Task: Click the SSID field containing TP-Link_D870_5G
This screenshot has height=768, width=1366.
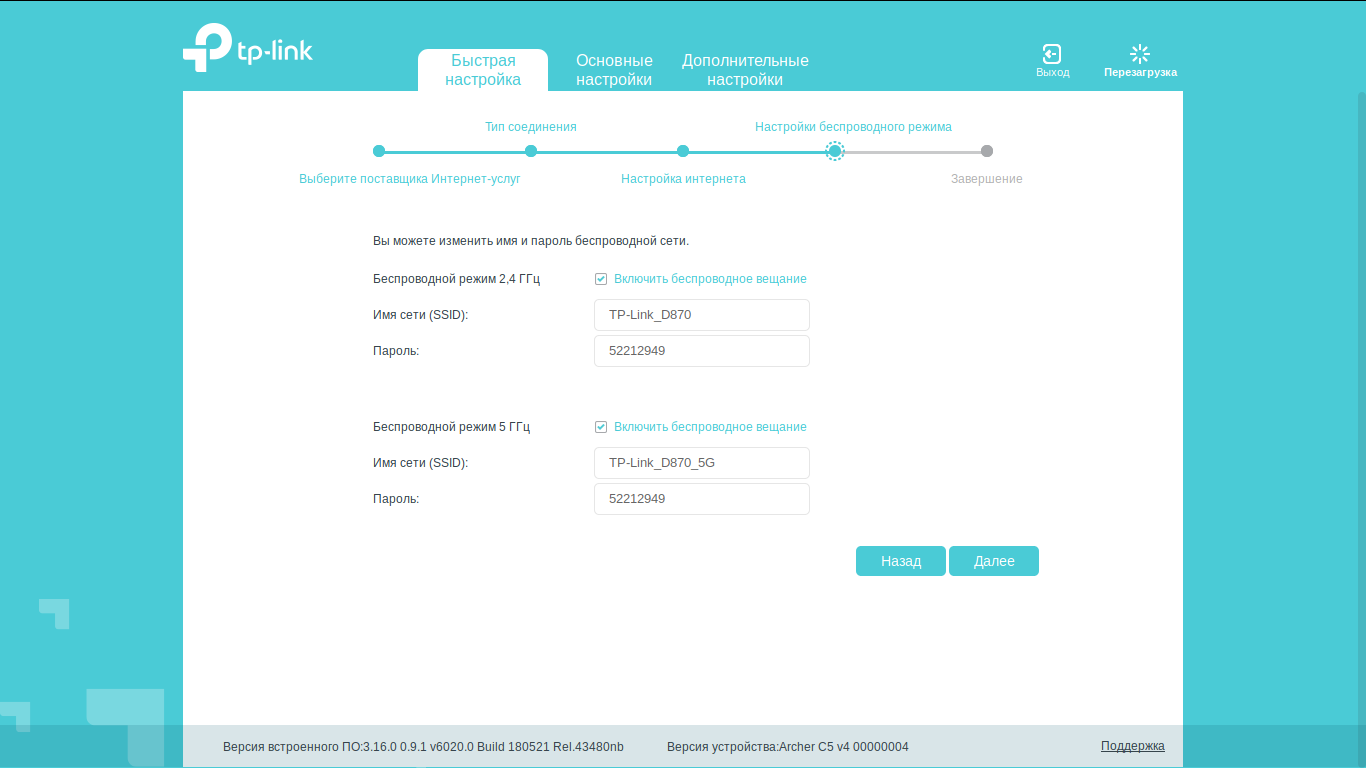Action: (x=702, y=463)
